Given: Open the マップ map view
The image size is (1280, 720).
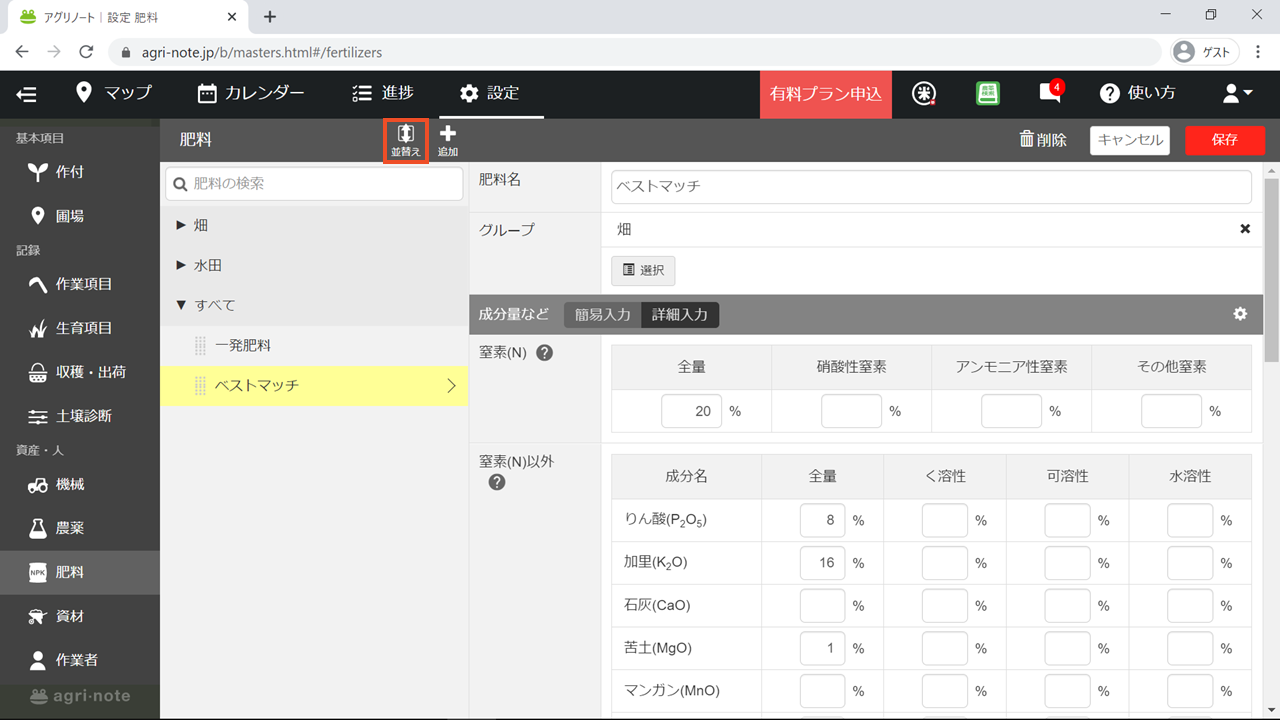Looking at the screenshot, I should 114,93.
